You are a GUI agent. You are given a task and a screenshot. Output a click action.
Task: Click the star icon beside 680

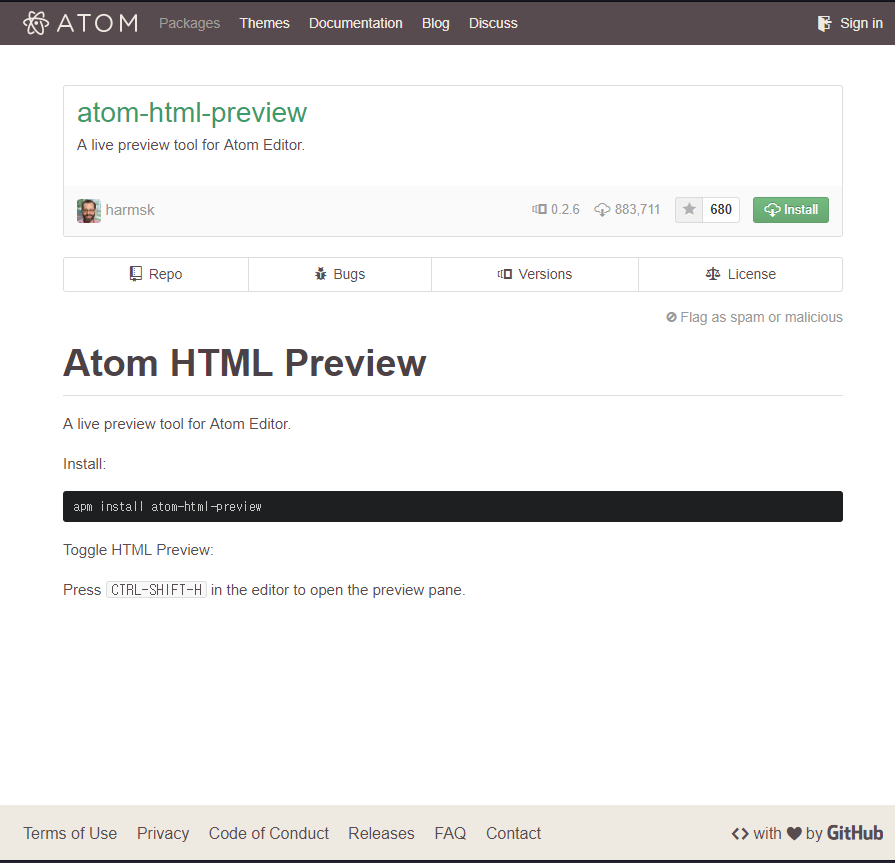689,209
